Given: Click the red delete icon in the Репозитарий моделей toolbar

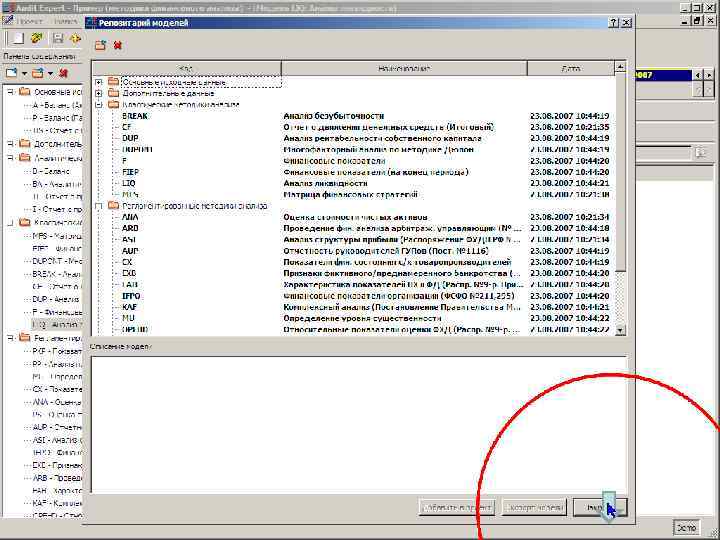Looking at the screenshot, I should pos(118,45).
